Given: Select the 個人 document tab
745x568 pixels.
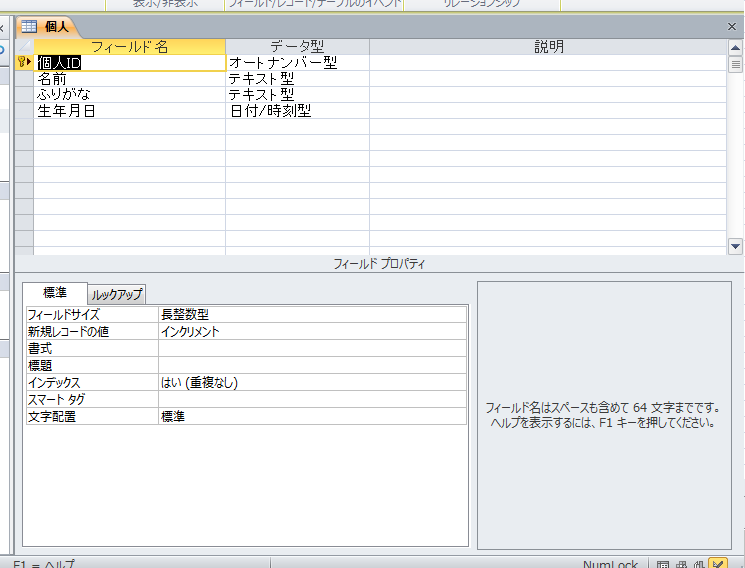Looking at the screenshot, I should [48, 27].
